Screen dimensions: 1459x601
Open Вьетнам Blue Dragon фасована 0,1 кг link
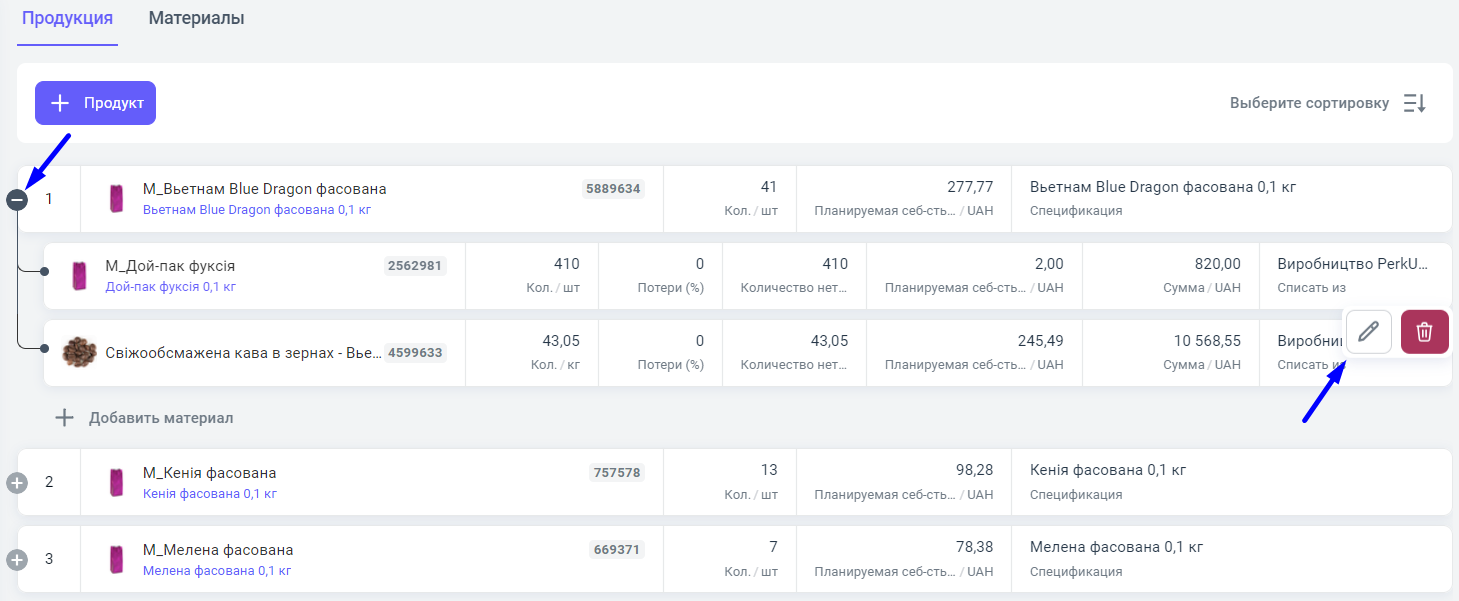(x=256, y=210)
